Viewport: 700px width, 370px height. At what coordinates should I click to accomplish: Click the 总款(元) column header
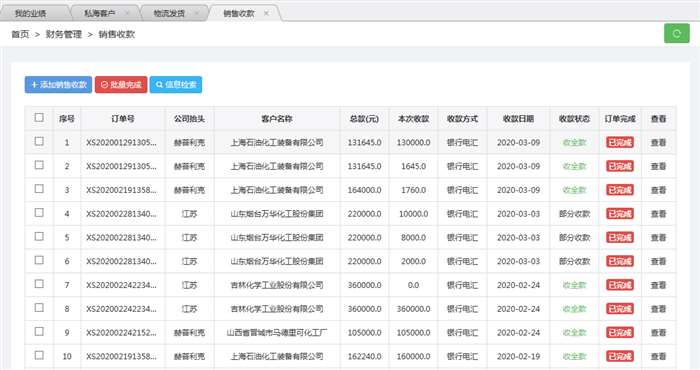tap(364, 119)
